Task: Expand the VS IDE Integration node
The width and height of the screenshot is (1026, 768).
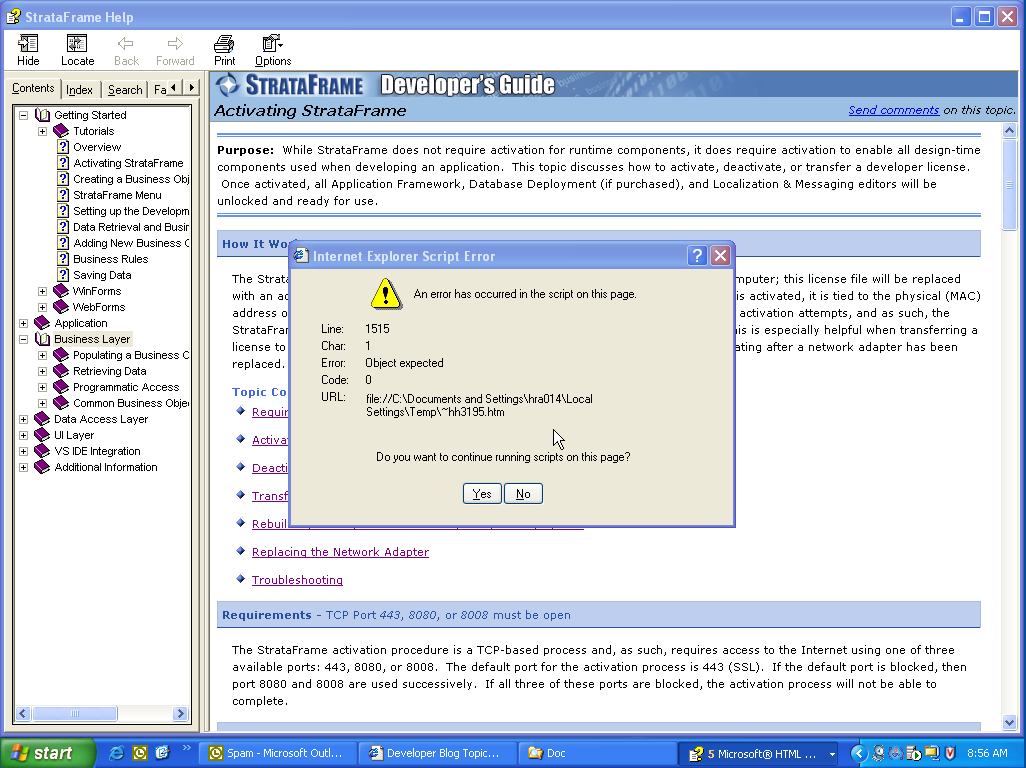Action: 23,451
